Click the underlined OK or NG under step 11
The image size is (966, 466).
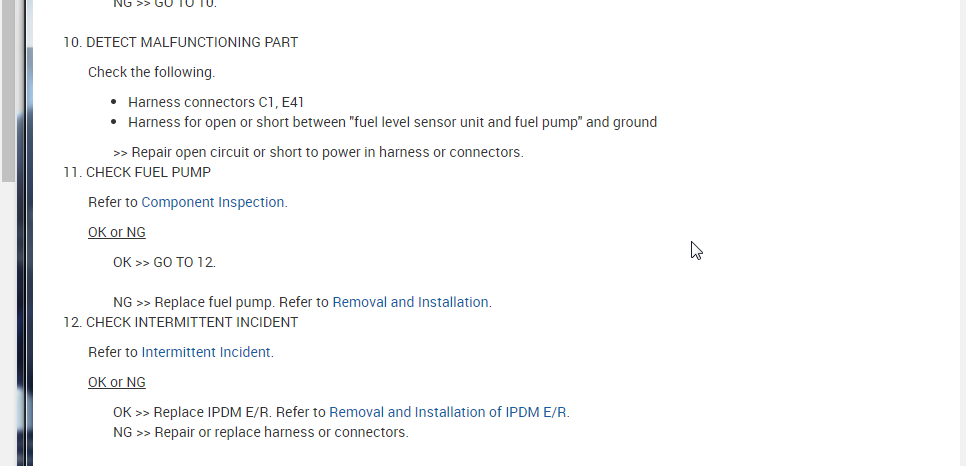(x=116, y=232)
